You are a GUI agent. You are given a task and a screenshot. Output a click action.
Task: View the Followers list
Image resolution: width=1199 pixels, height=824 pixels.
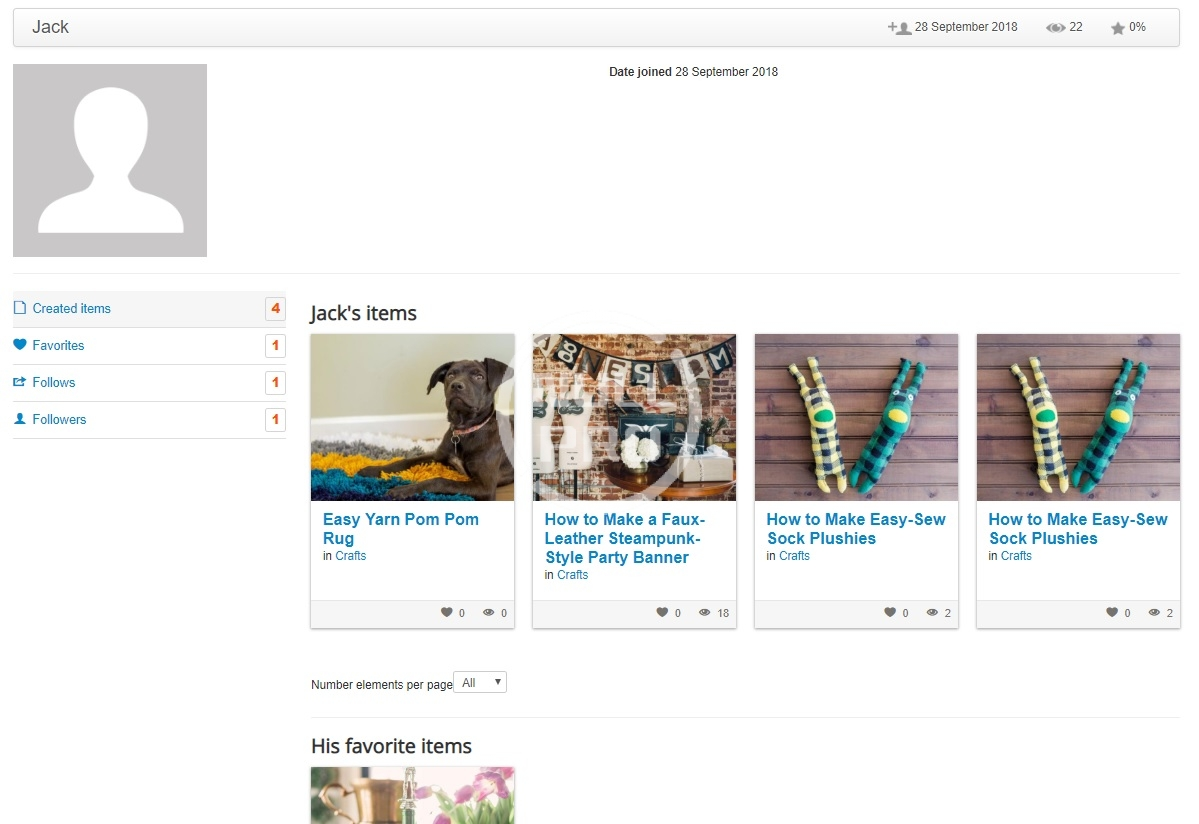59,420
